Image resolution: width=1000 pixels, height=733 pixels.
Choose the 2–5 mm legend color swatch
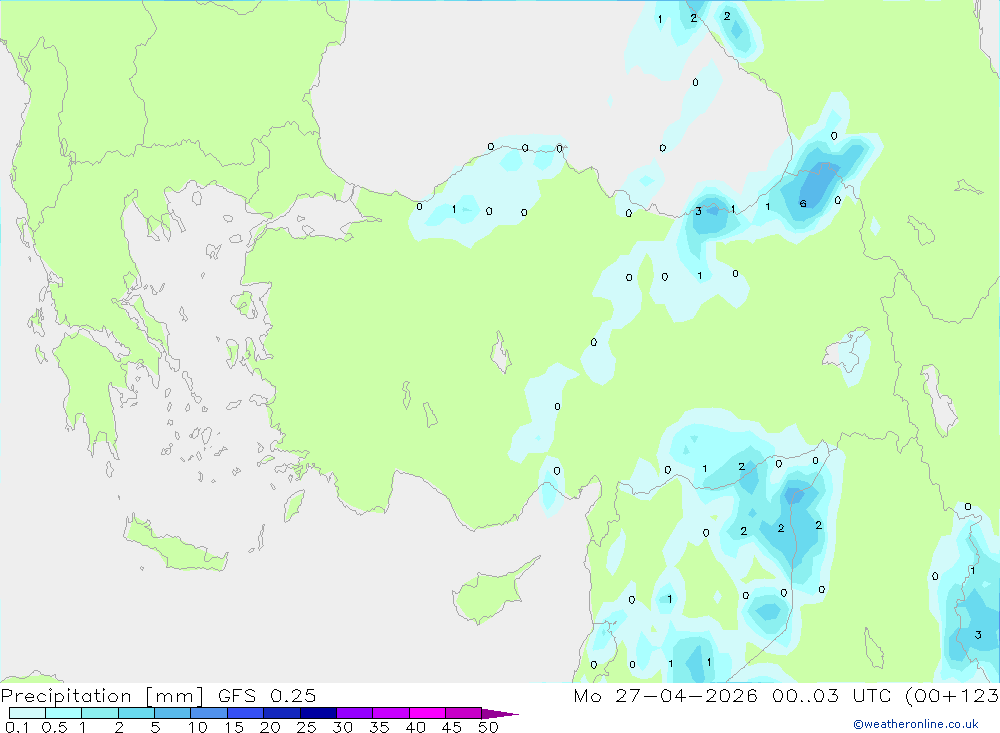tap(136, 713)
